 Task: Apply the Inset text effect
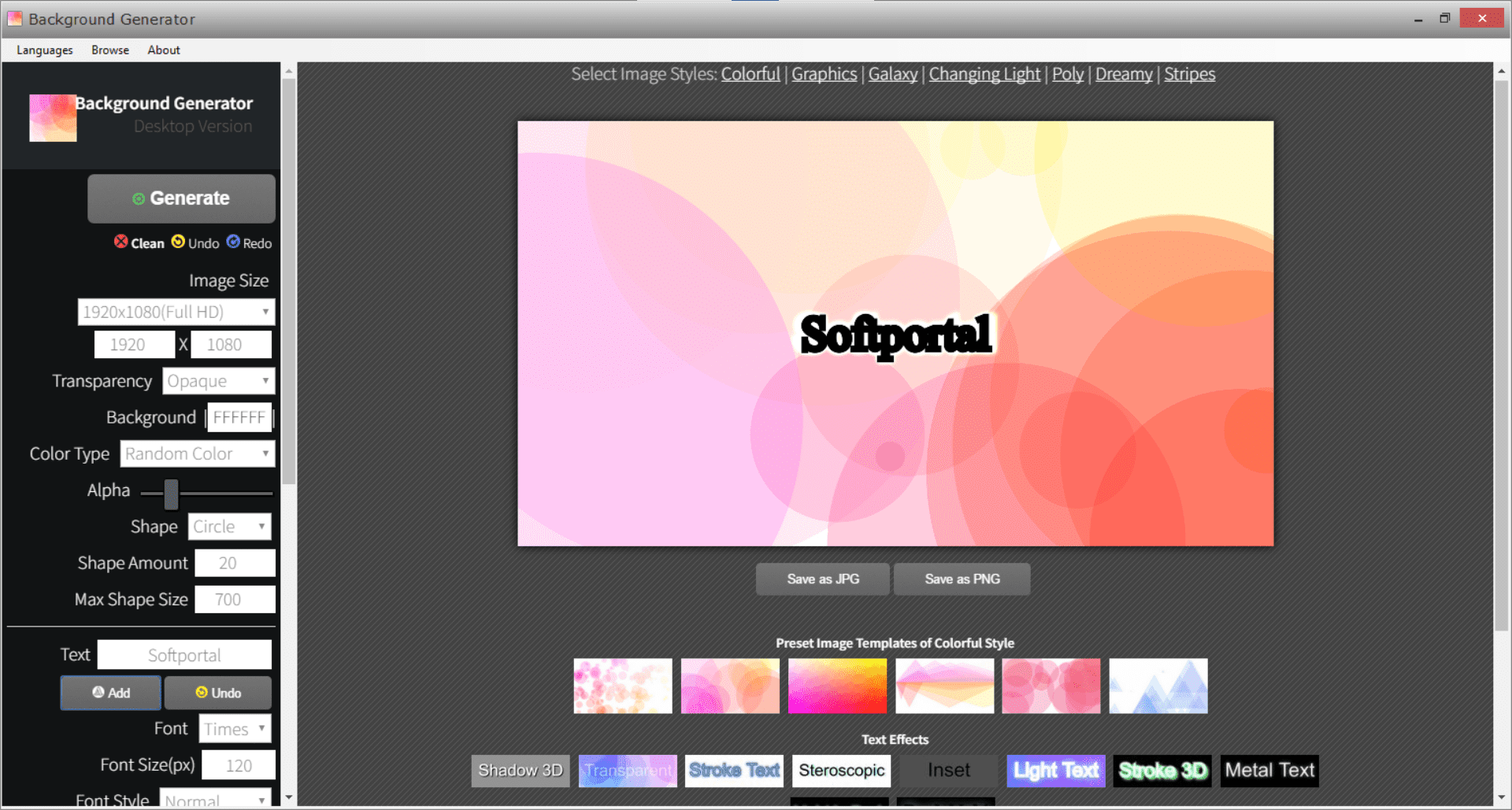tap(949, 771)
